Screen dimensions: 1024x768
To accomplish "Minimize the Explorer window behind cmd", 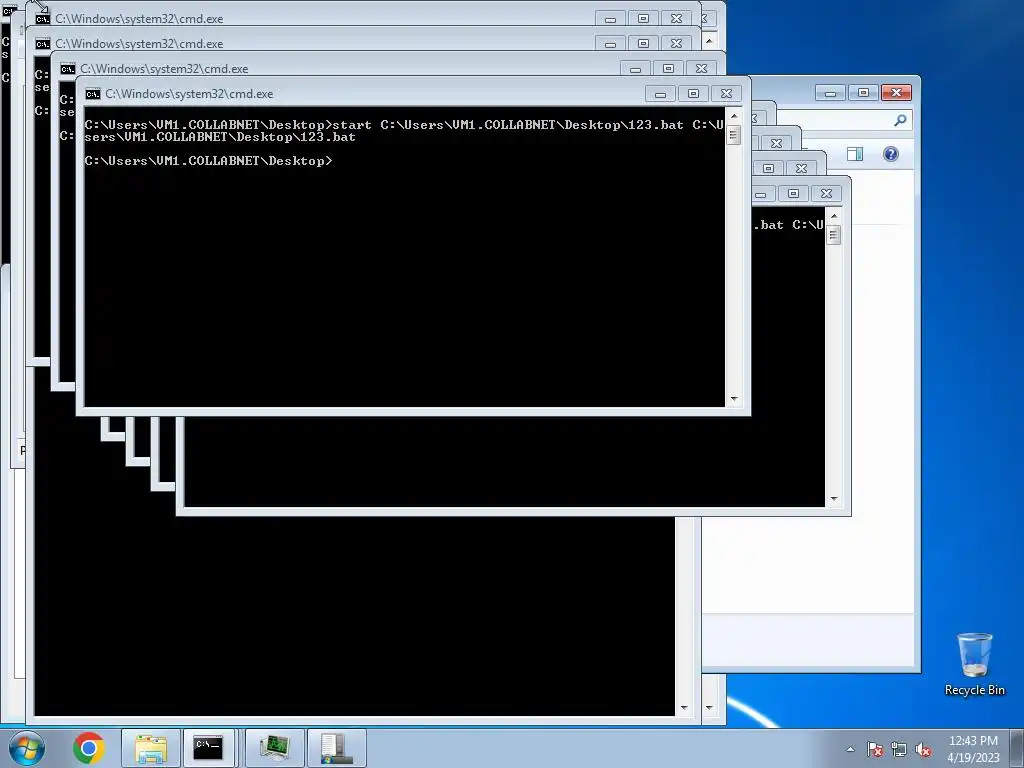I will pyautogui.click(x=831, y=93).
